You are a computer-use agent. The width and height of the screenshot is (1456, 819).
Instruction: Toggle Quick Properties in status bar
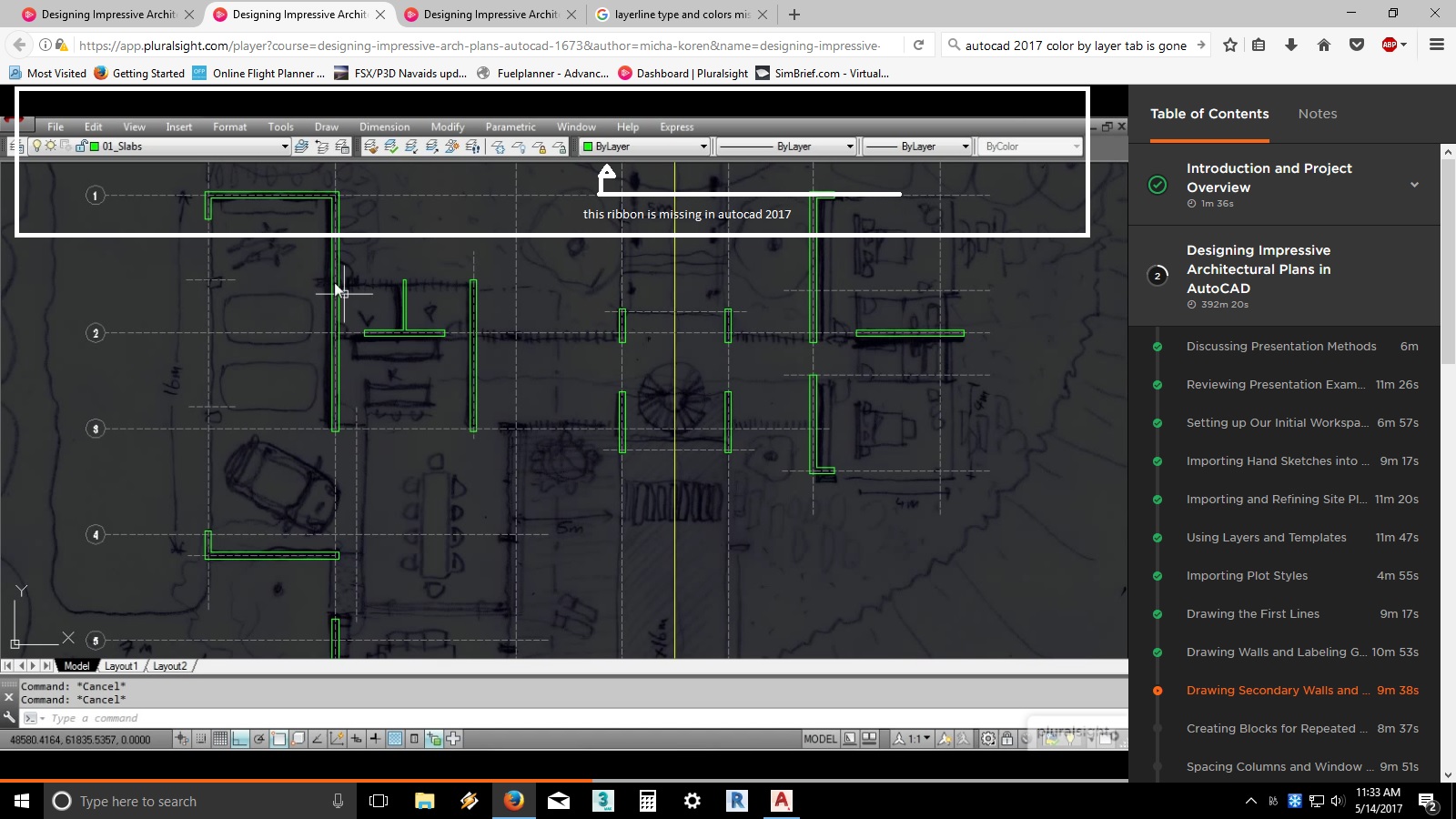point(414,739)
